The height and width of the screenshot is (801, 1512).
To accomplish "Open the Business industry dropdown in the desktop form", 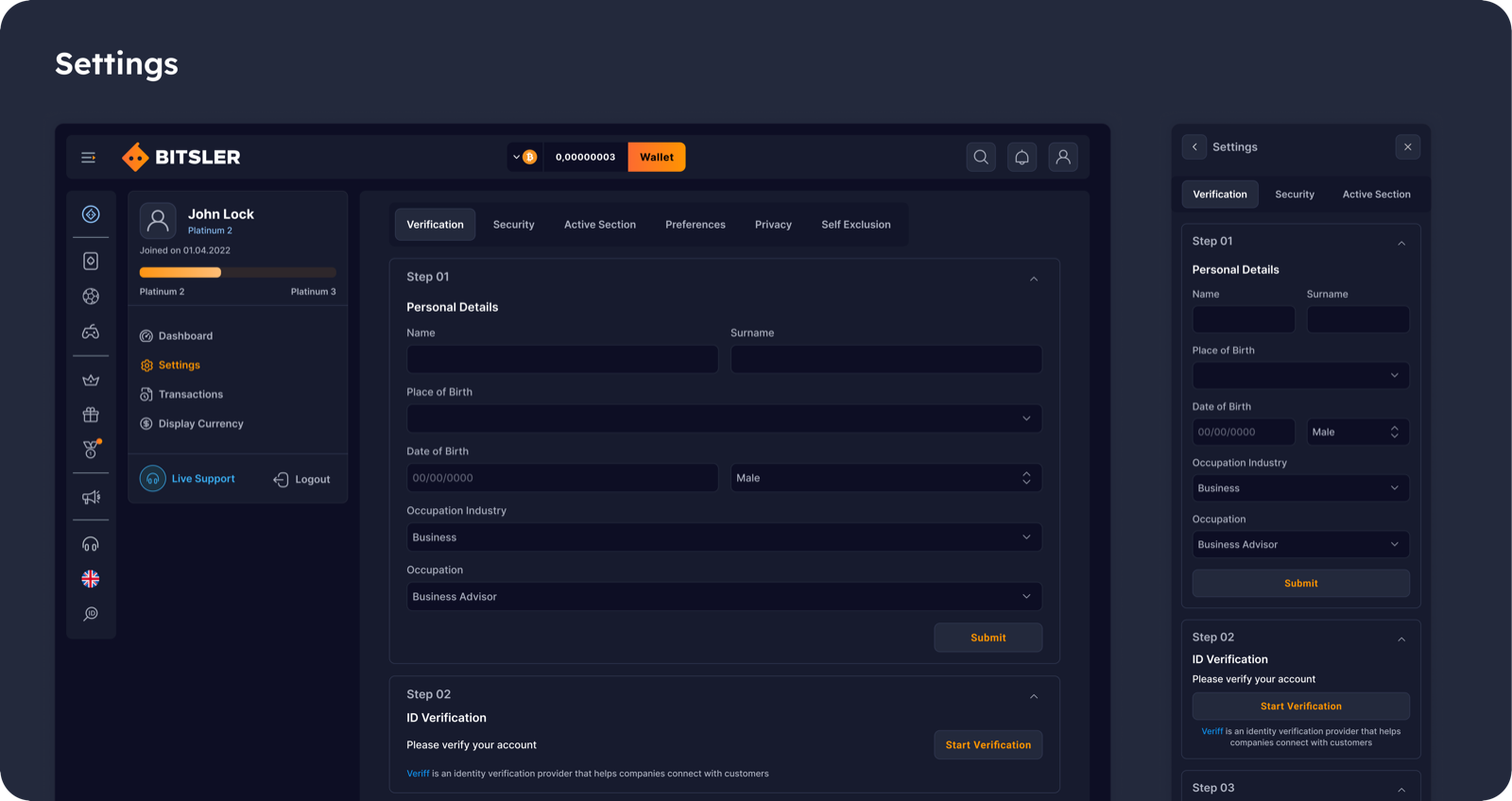I will point(724,537).
